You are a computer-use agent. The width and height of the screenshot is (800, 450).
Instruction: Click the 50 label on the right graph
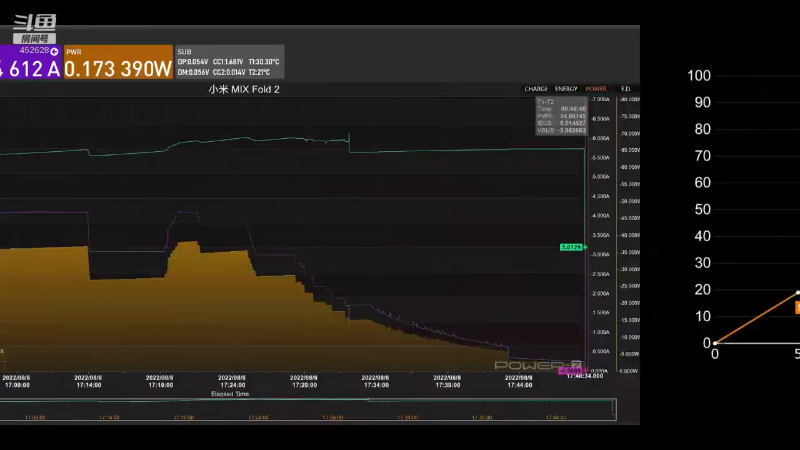(x=703, y=209)
